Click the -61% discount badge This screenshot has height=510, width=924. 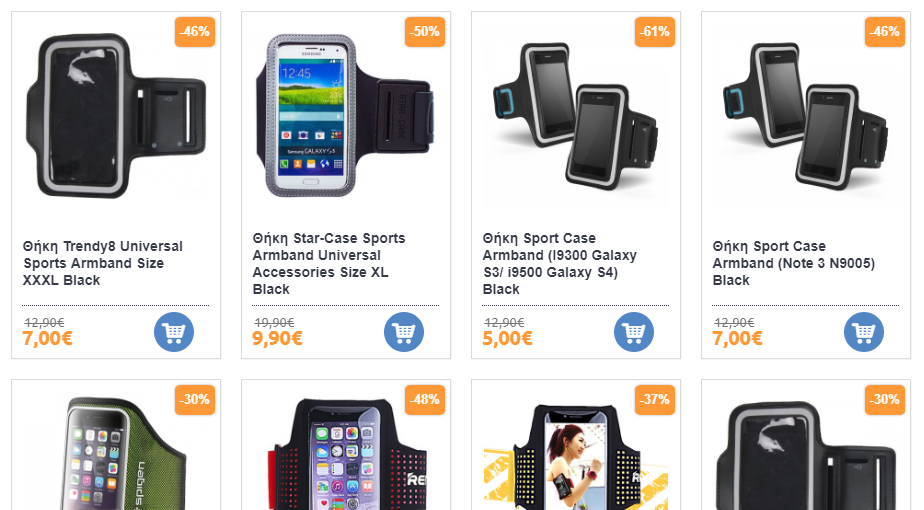point(655,32)
